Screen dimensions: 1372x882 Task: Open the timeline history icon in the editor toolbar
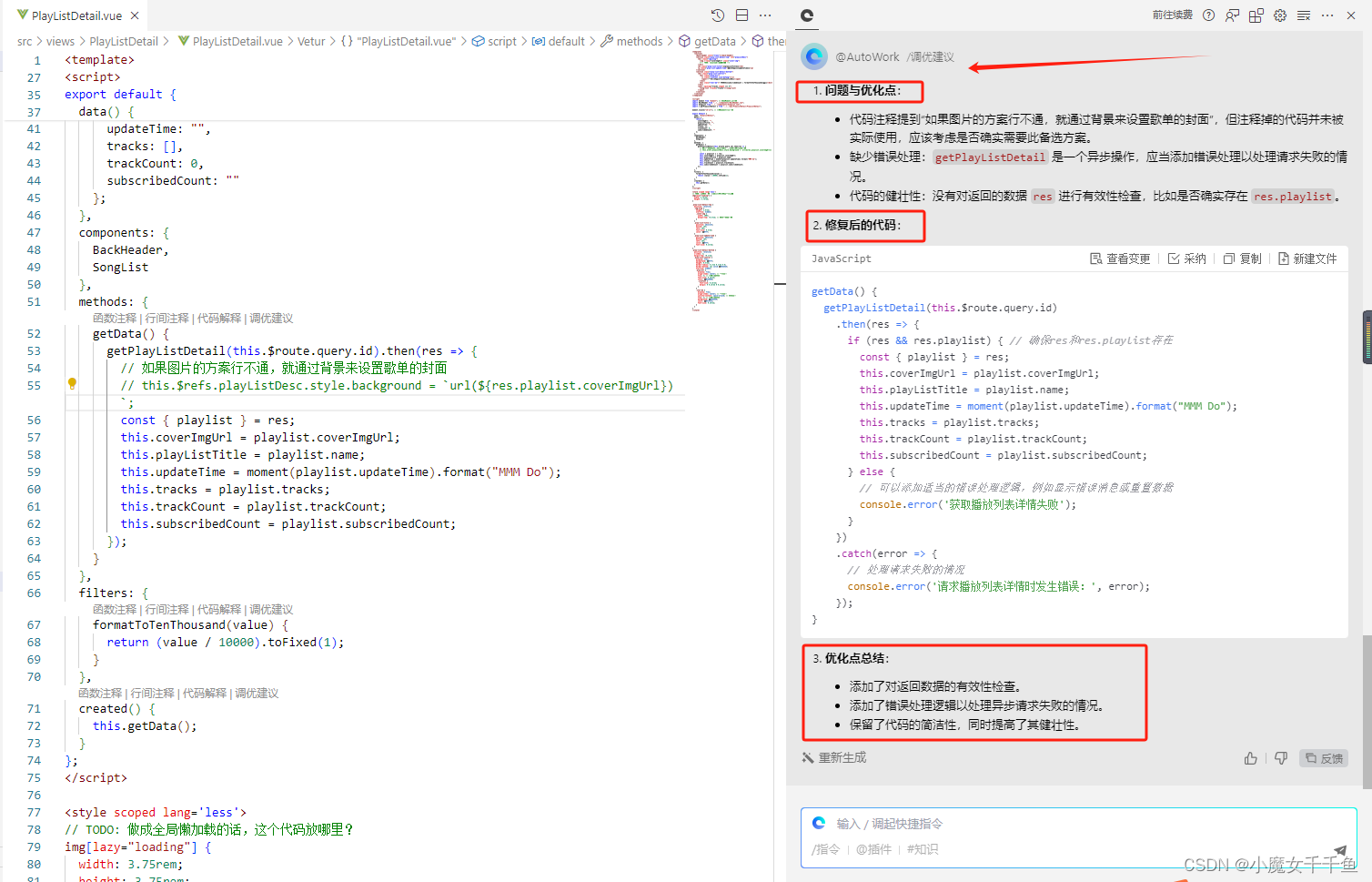tap(718, 15)
